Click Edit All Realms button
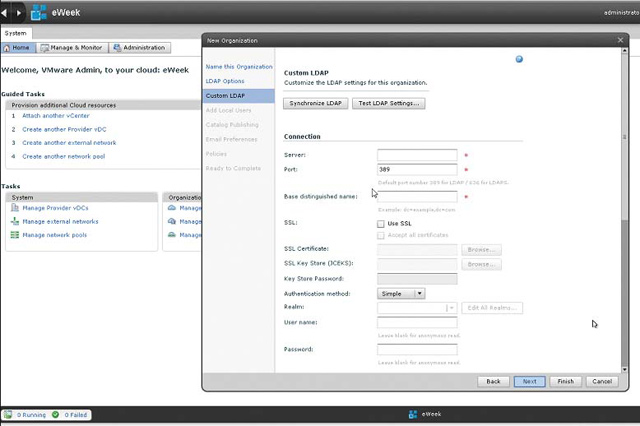 [x=492, y=308]
